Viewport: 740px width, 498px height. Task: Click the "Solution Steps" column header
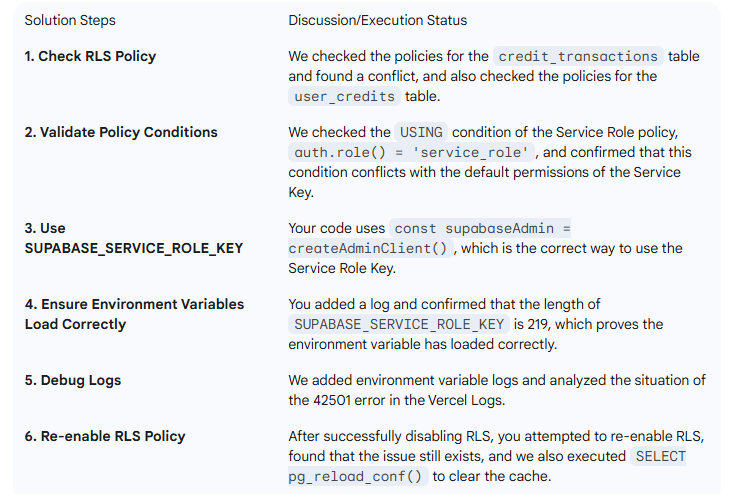[x=70, y=20]
